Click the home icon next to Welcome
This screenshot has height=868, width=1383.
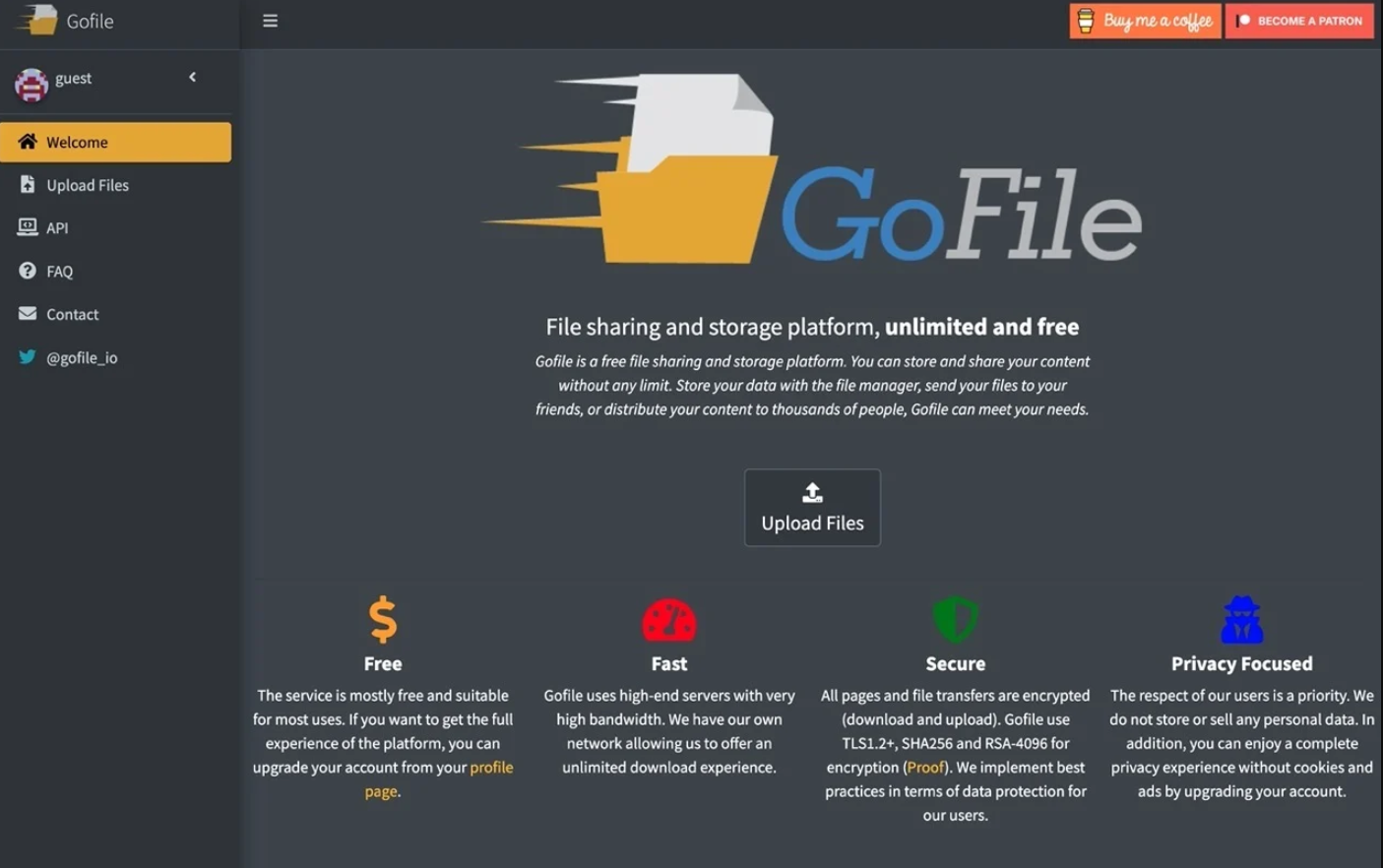pos(28,142)
